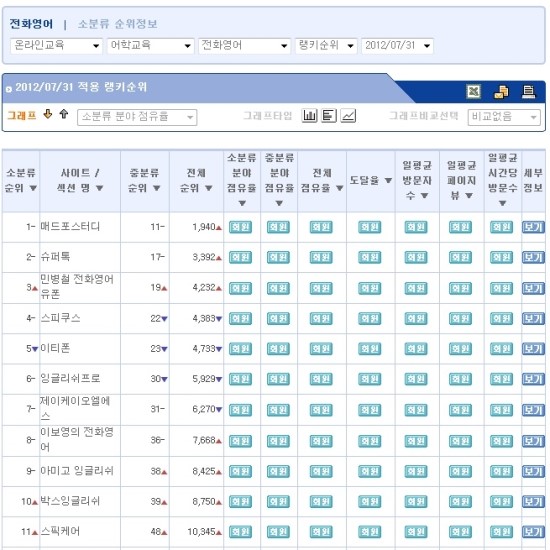View details 보기 for 이보영의 전화영어
The image size is (550, 550).
533,441
